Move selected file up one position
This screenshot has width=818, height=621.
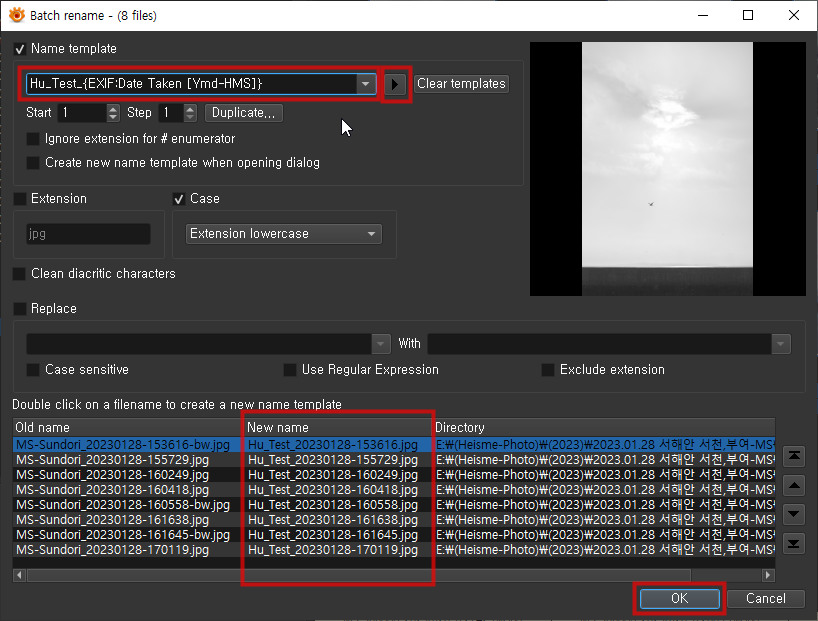coord(792,485)
